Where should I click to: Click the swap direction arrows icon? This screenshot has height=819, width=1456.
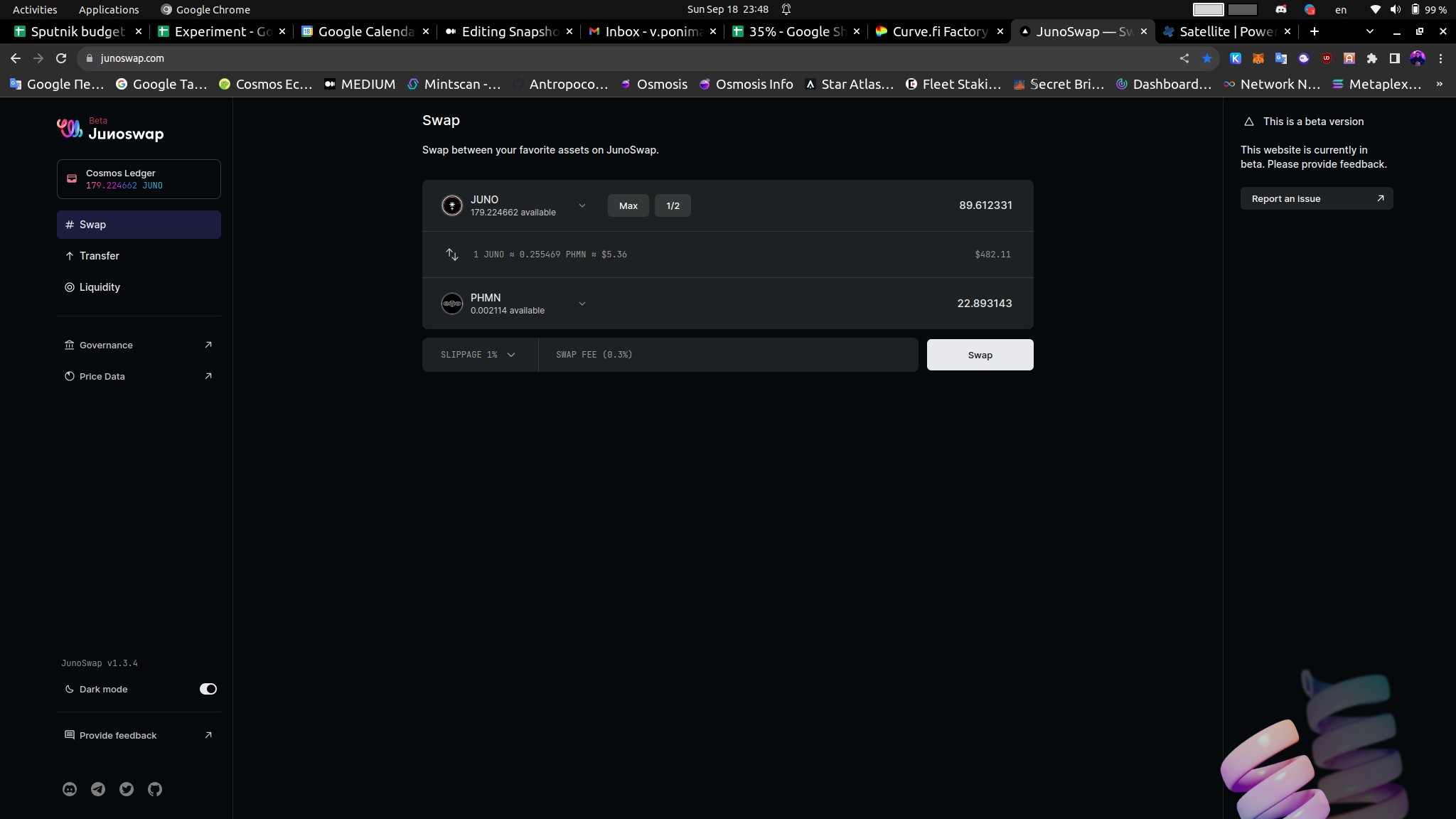tap(452, 254)
